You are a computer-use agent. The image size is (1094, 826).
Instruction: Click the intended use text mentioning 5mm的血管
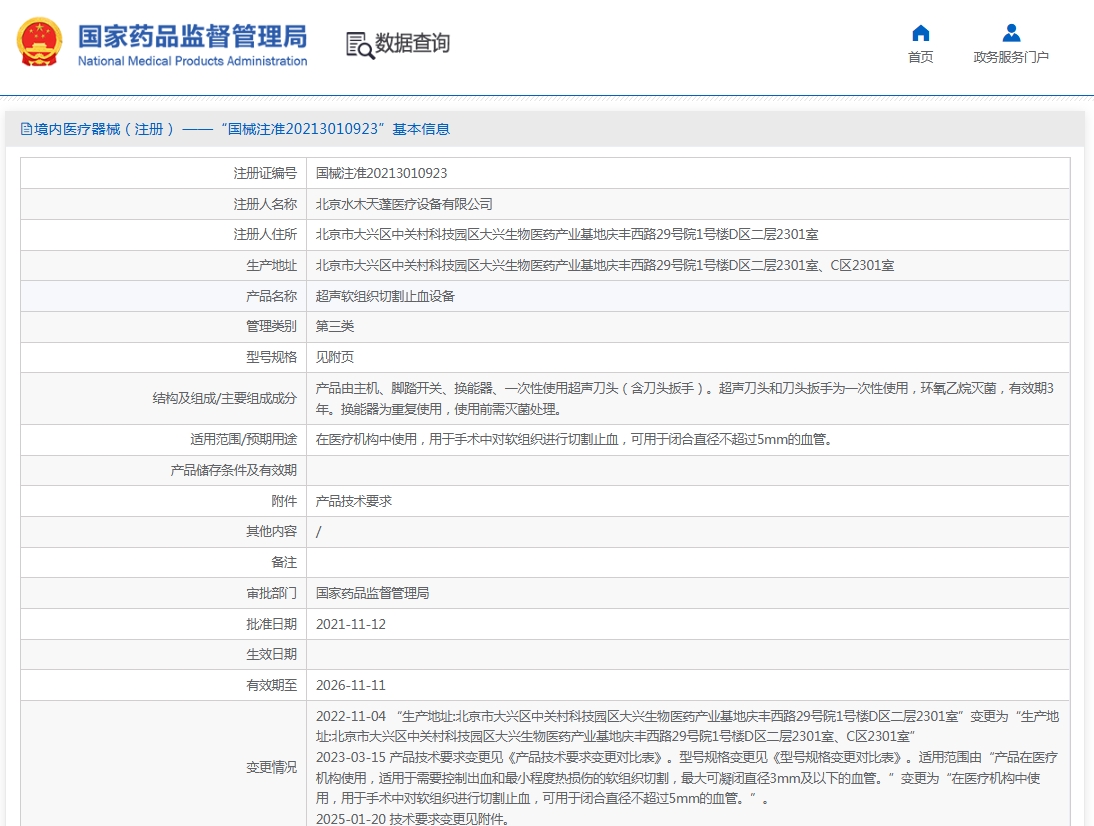574,440
